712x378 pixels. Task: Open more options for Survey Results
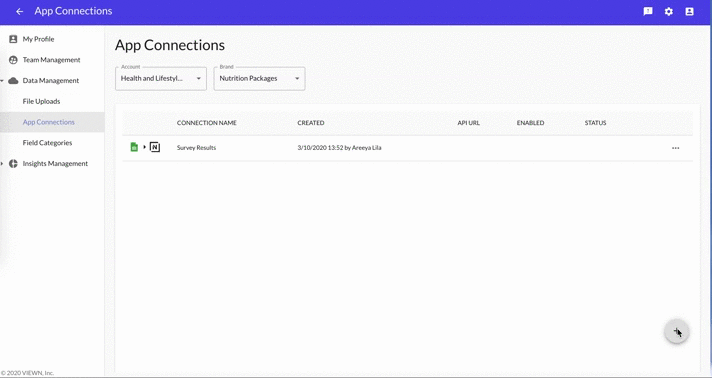pos(676,148)
